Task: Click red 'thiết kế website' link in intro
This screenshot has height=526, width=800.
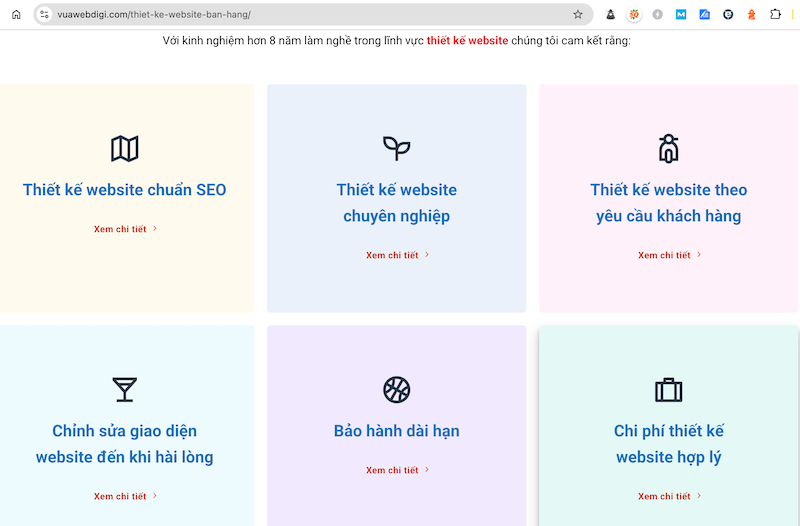Action: (x=467, y=40)
